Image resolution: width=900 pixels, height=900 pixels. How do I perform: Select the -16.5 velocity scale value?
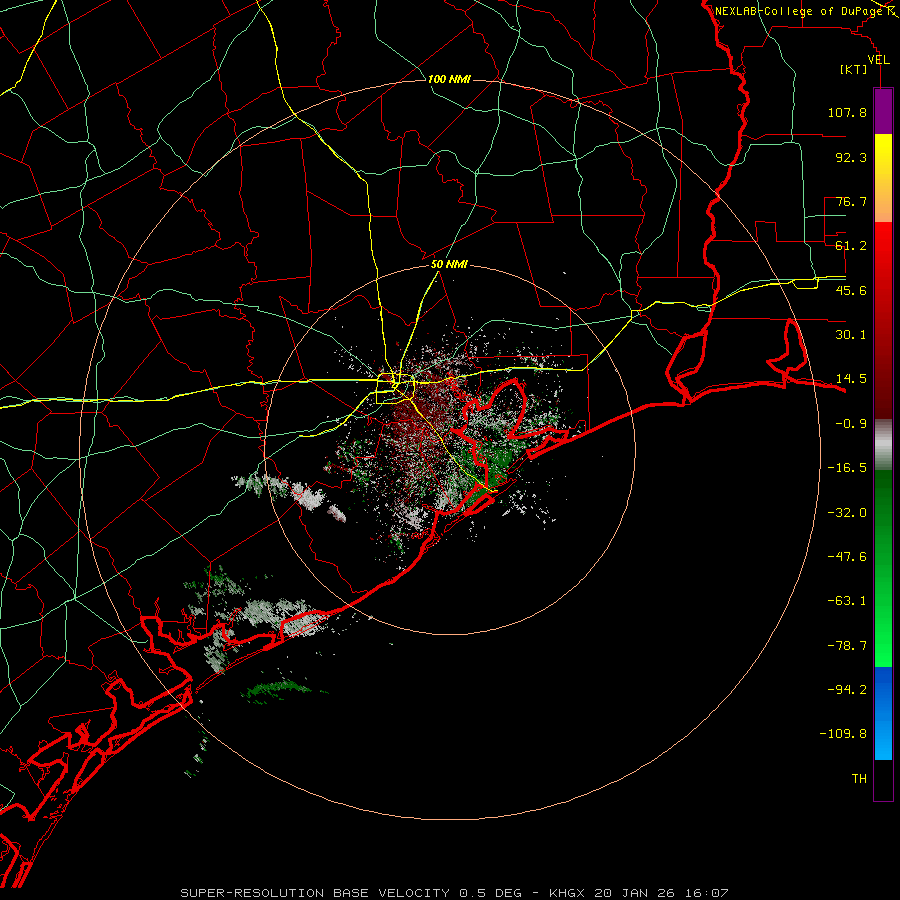point(847,468)
